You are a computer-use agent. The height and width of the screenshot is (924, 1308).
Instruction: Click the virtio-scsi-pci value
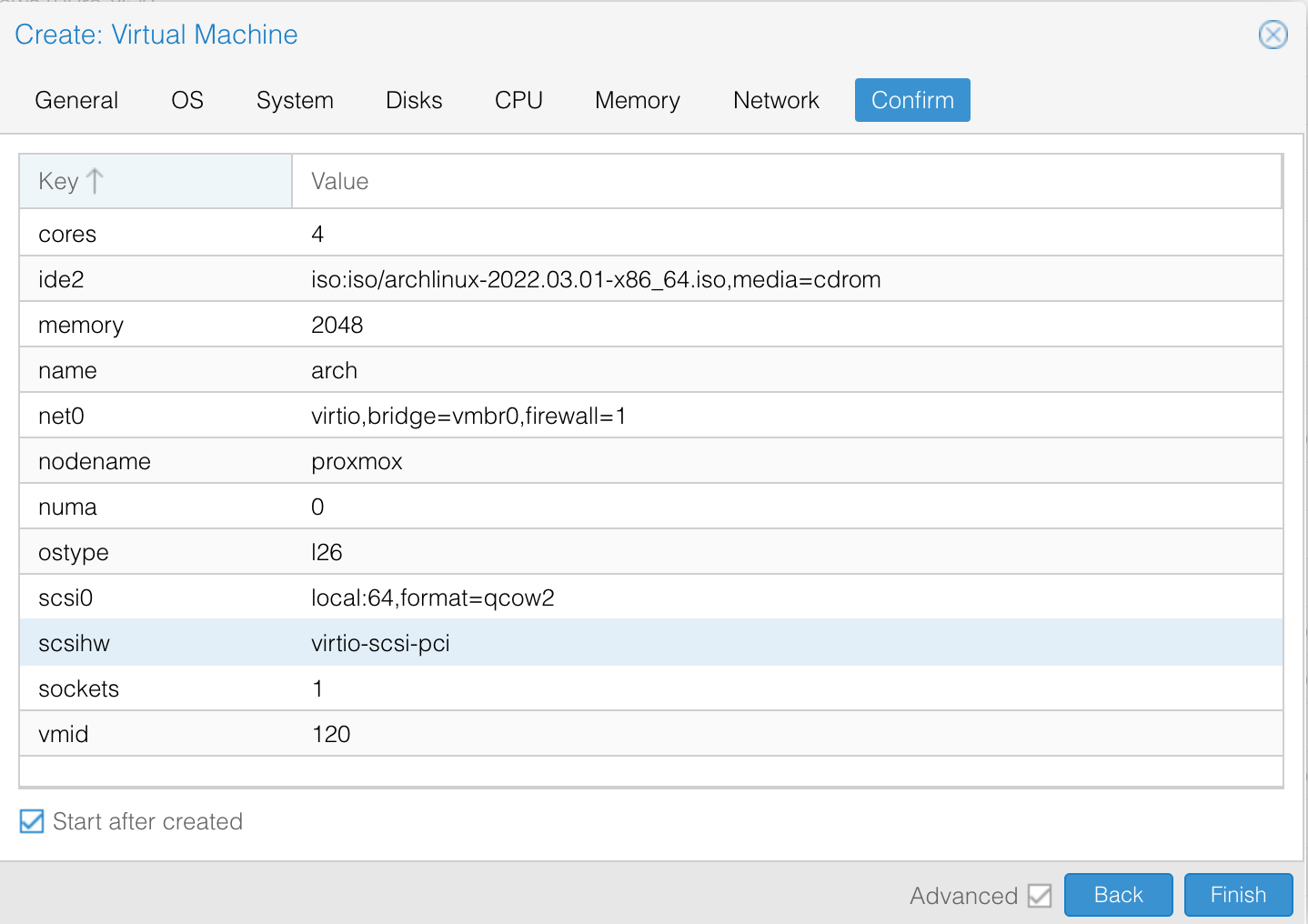[380, 643]
